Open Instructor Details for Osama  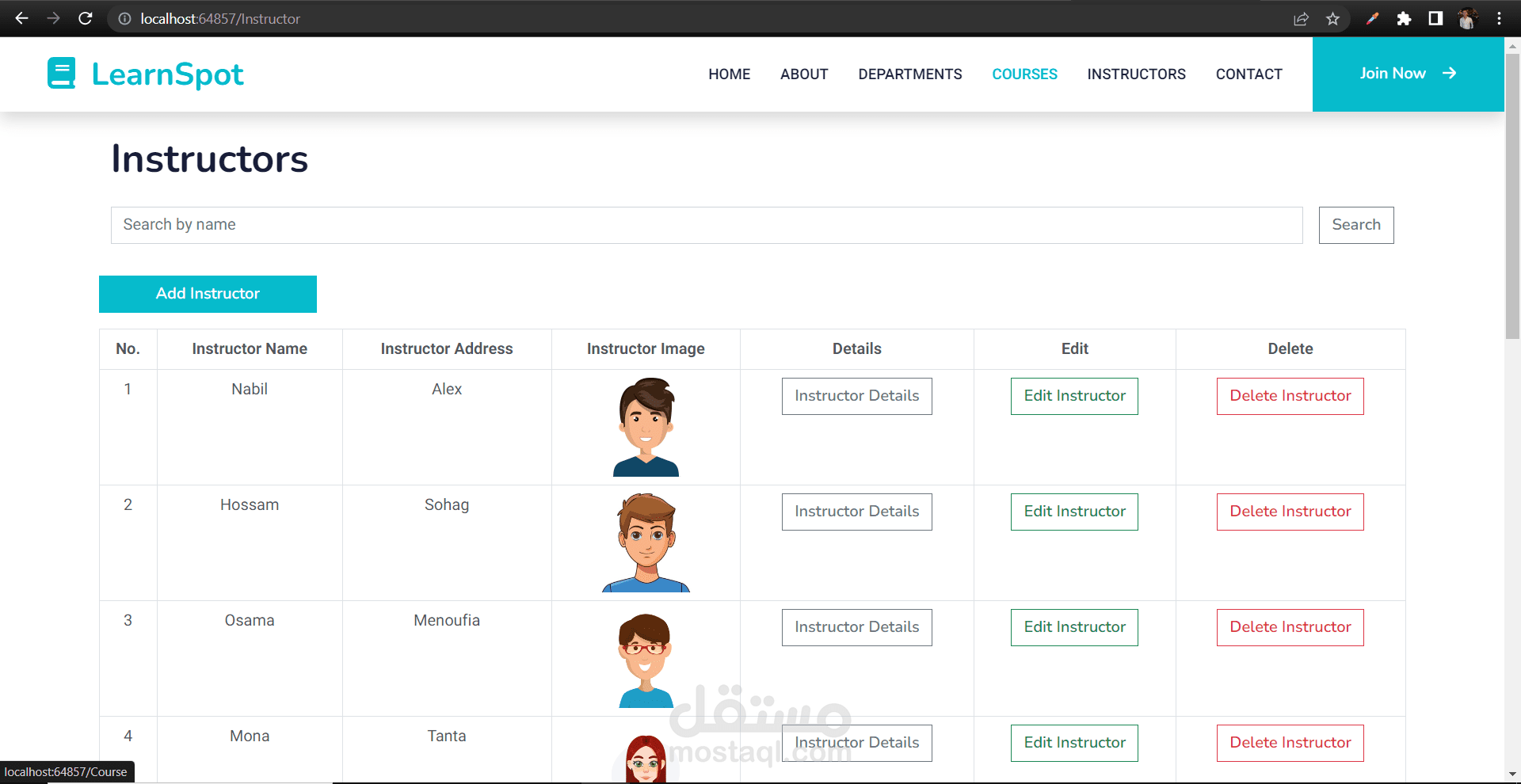tap(857, 627)
